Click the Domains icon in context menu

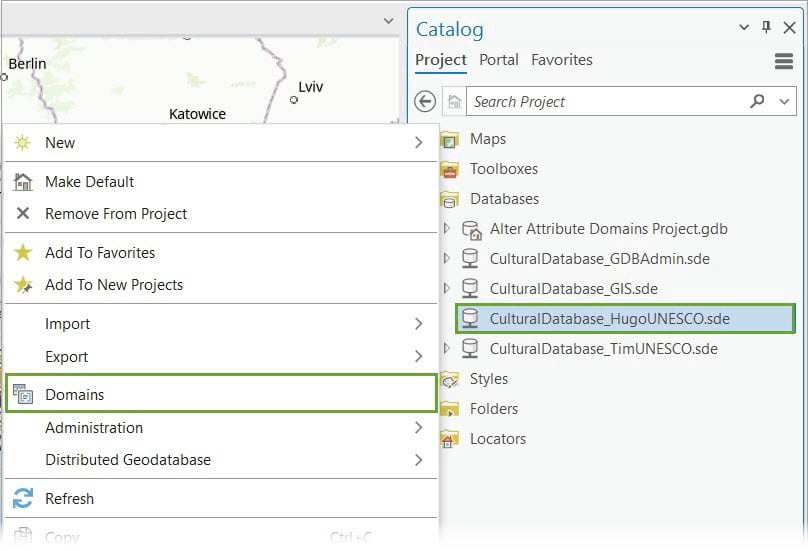(x=23, y=395)
